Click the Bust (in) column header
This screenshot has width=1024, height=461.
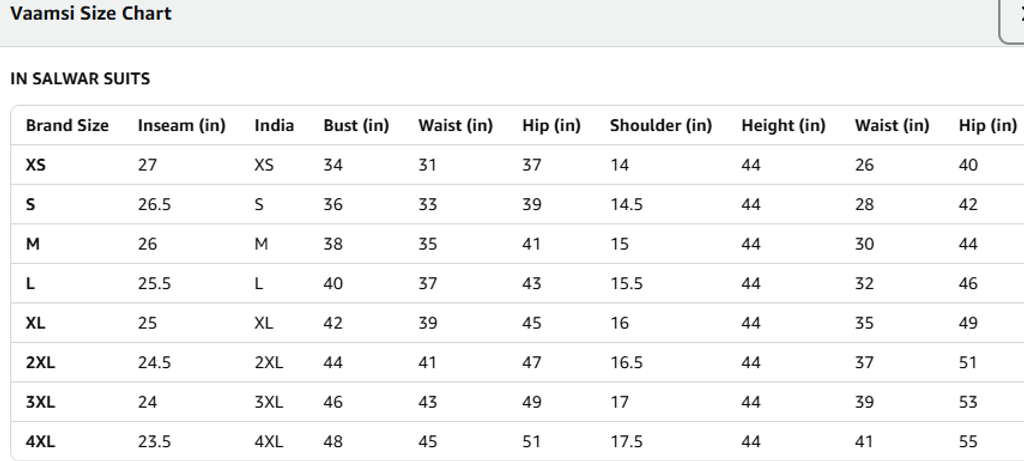pos(356,125)
